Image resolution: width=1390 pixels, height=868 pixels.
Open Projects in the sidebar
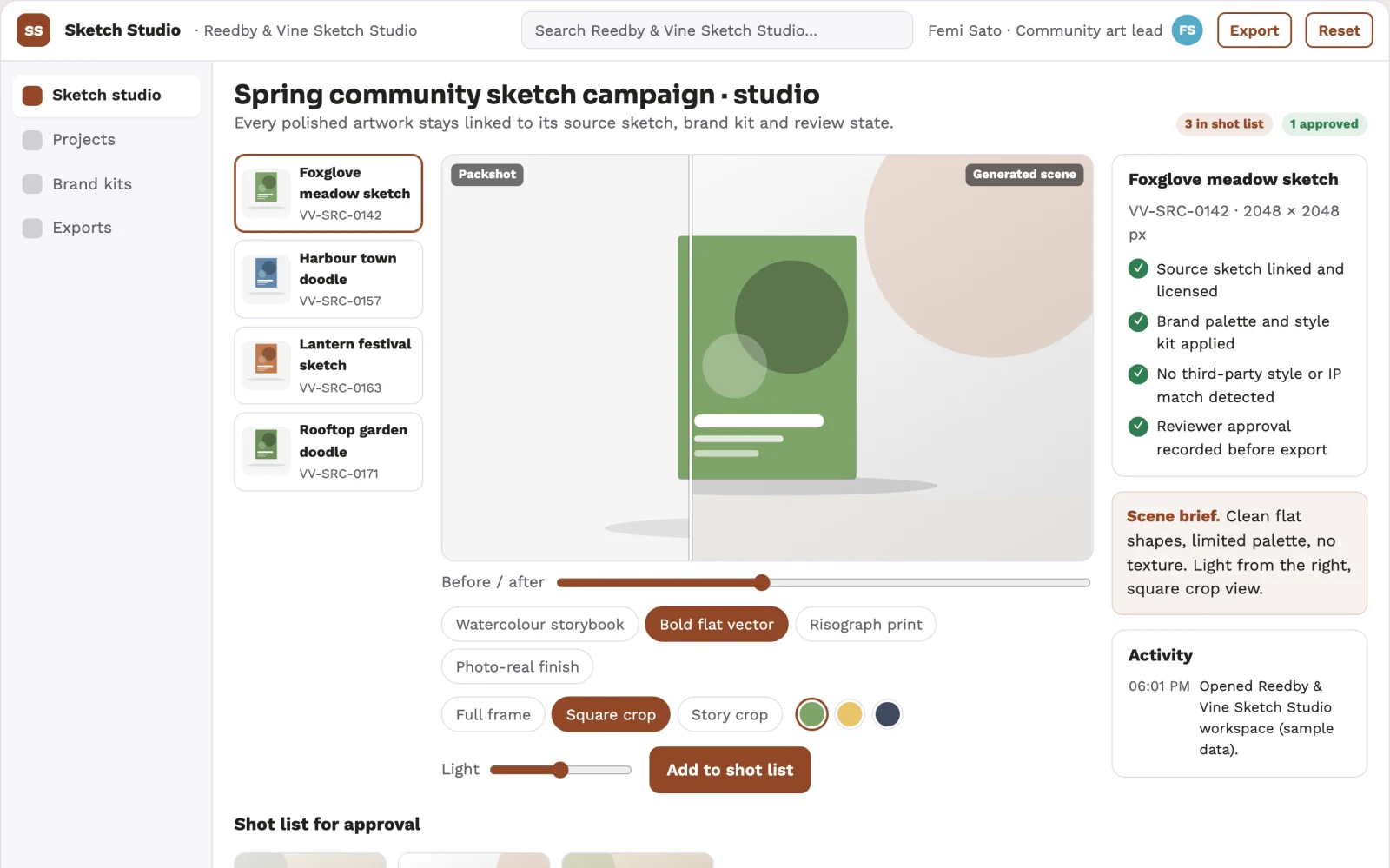coord(106,140)
